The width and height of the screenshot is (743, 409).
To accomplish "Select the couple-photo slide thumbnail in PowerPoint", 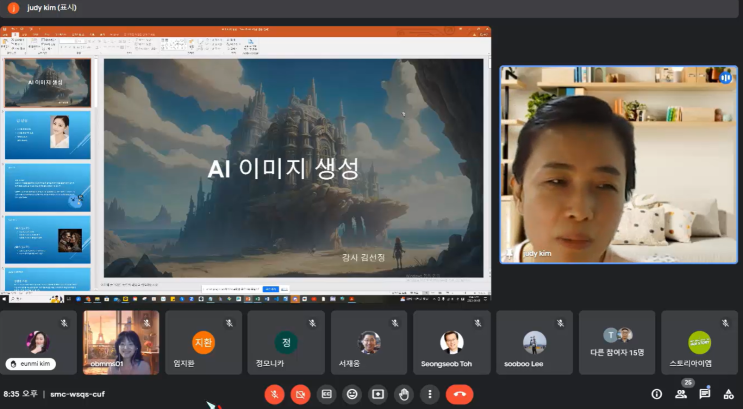I will (47, 240).
